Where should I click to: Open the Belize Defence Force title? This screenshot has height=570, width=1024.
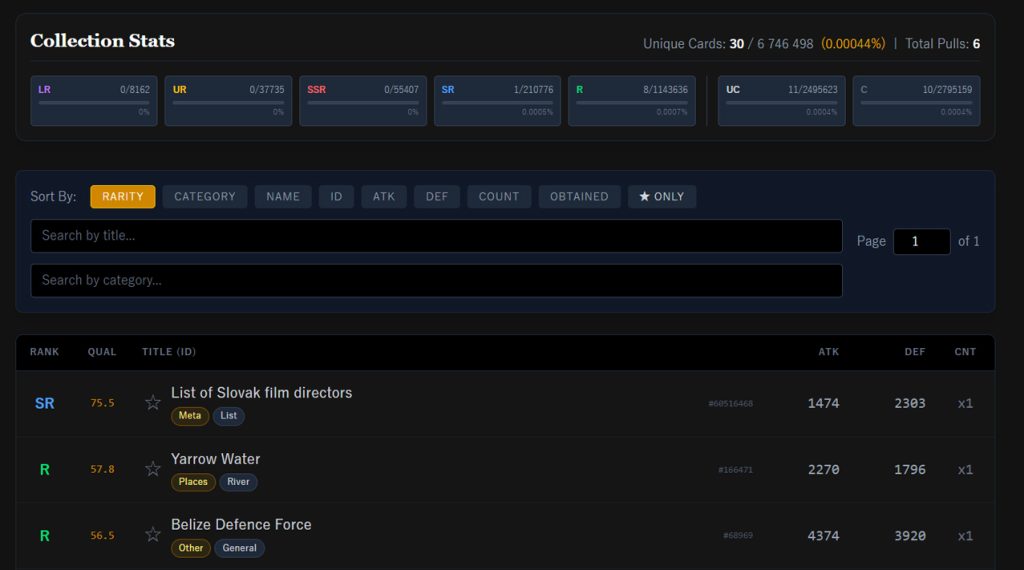241,524
